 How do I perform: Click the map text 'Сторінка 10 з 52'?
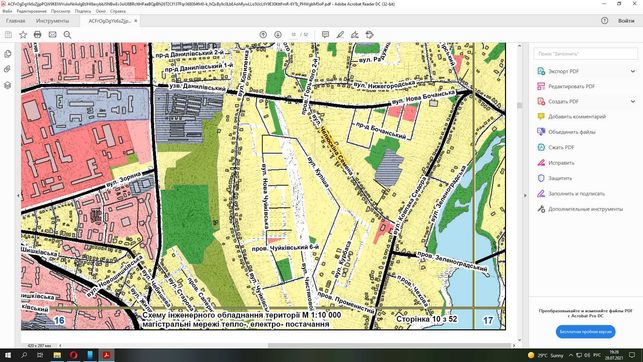pyautogui.click(x=426, y=319)
